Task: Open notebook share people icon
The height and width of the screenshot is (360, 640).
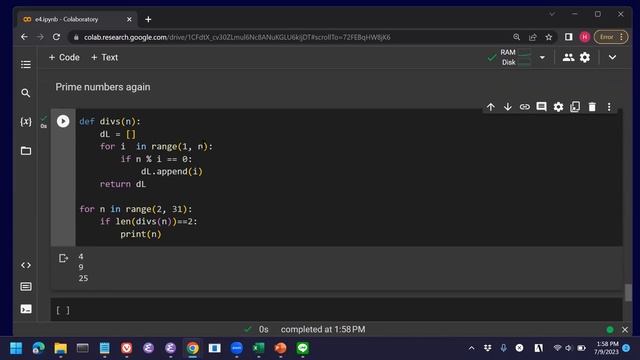Action: pos(568,58)
